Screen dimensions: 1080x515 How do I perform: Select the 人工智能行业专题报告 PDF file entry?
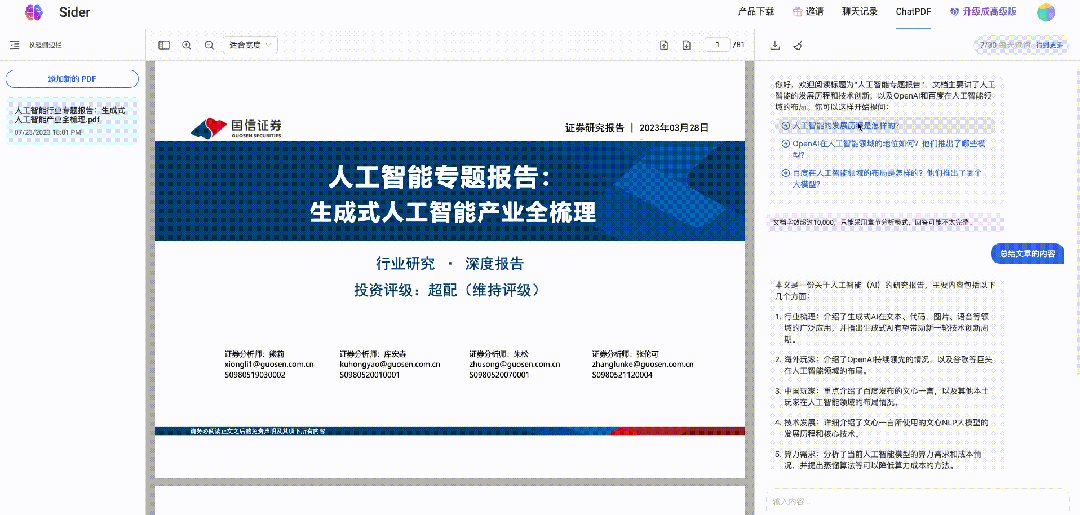coord(72,115)
